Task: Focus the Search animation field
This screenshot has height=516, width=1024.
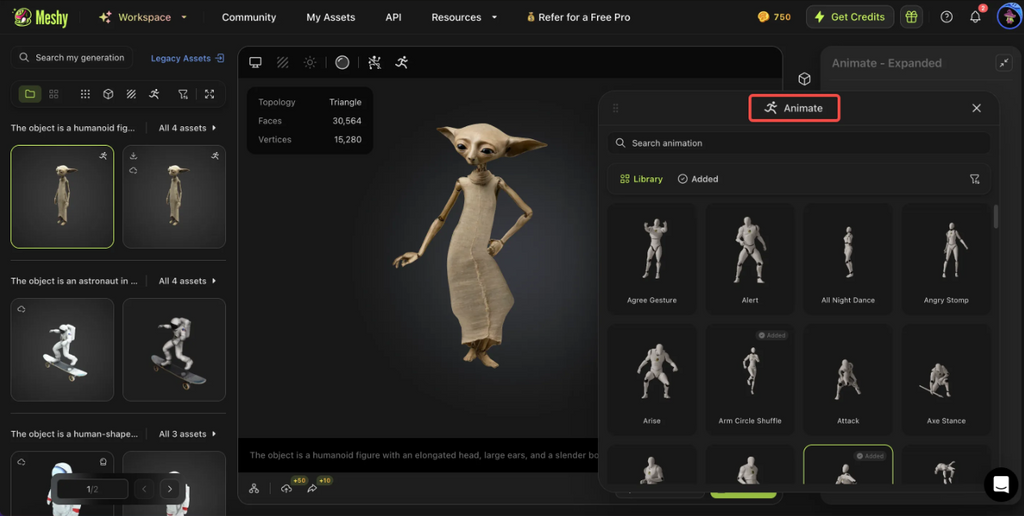Action: pos(799,143)
